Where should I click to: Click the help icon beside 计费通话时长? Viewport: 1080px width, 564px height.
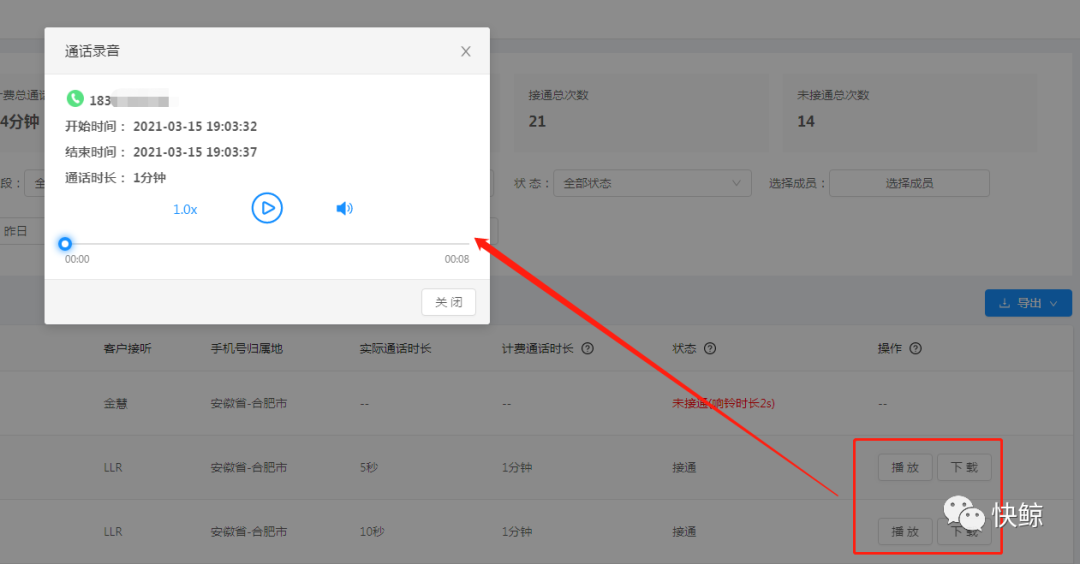[x=588, y=349]
